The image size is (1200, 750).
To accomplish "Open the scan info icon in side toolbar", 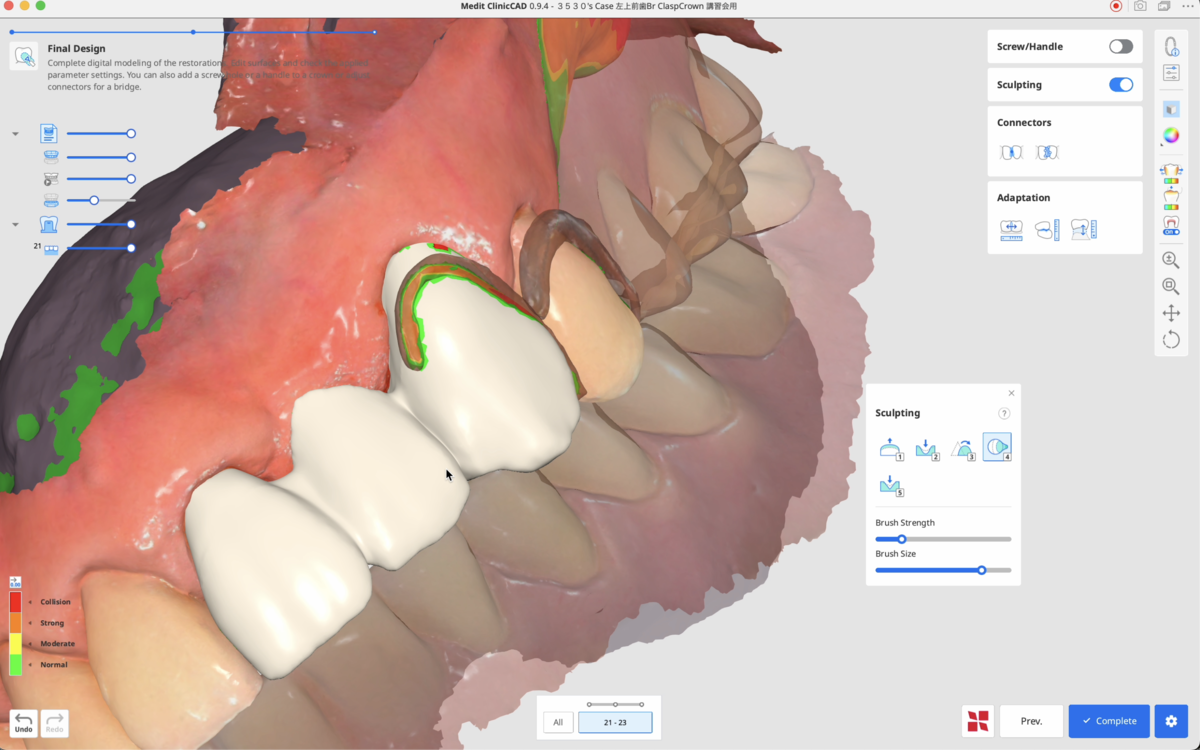I will tap(1171, 47).
